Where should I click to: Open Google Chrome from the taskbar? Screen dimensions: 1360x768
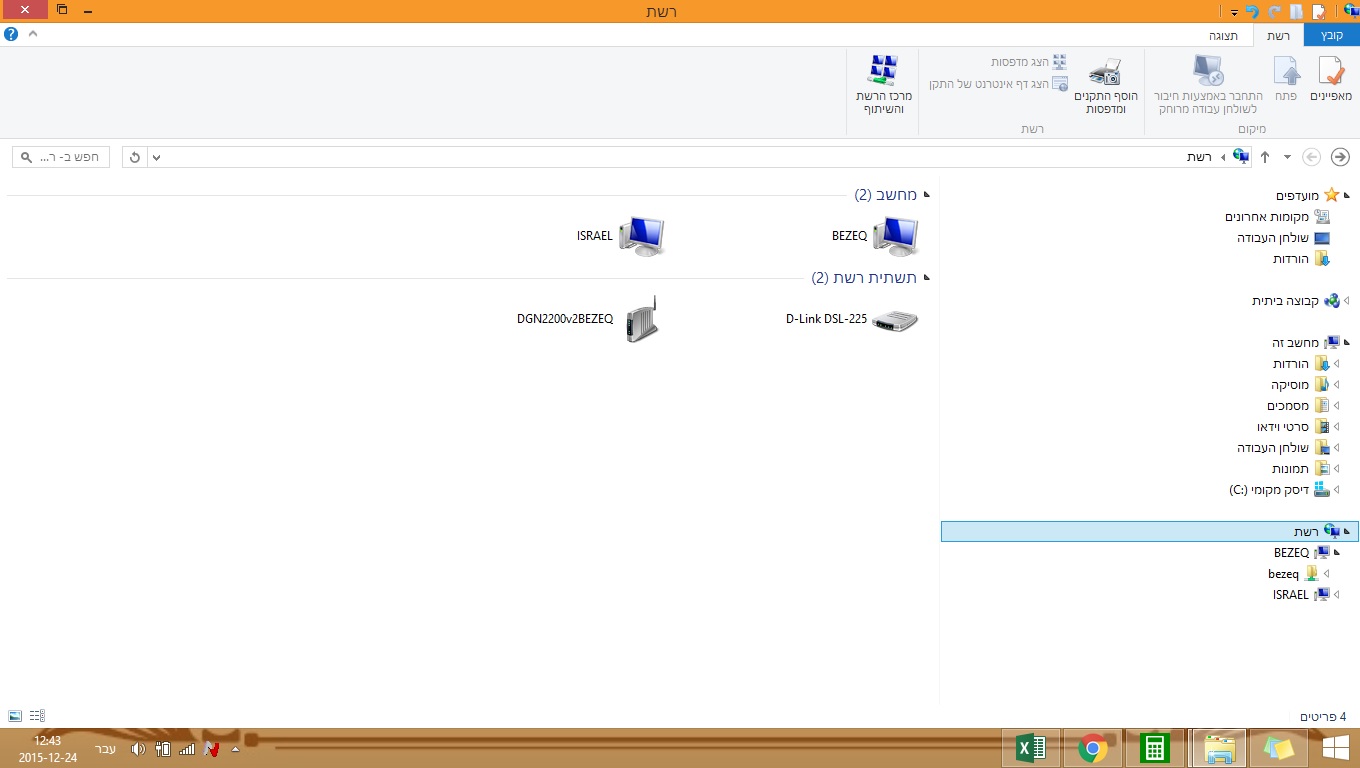1093,748
